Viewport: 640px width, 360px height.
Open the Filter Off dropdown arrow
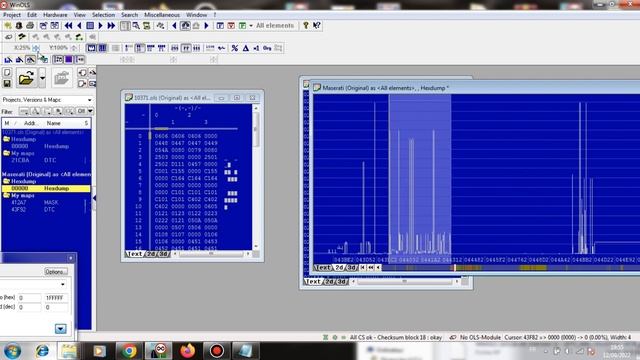coord(90,111)
